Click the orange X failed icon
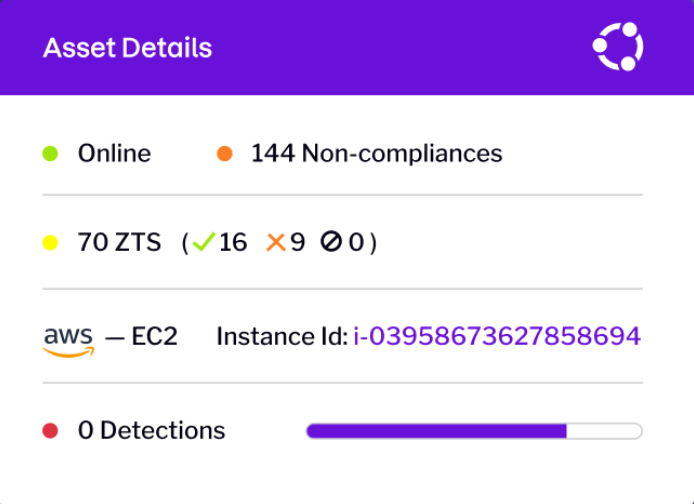Image resolution: width=694 pixels, height=504 pixels. (x=276, y=242)
